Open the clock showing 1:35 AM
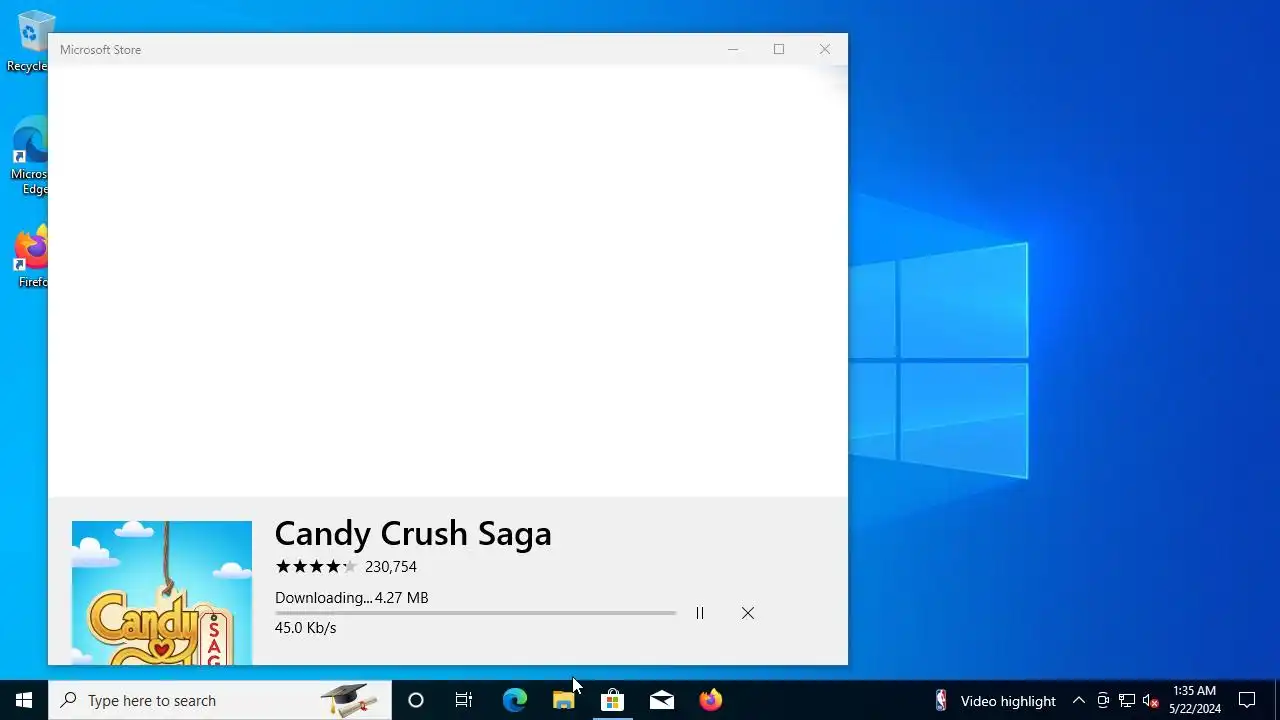The width and height of the screenshot is (1280, 720). [x=1195, y=700]
